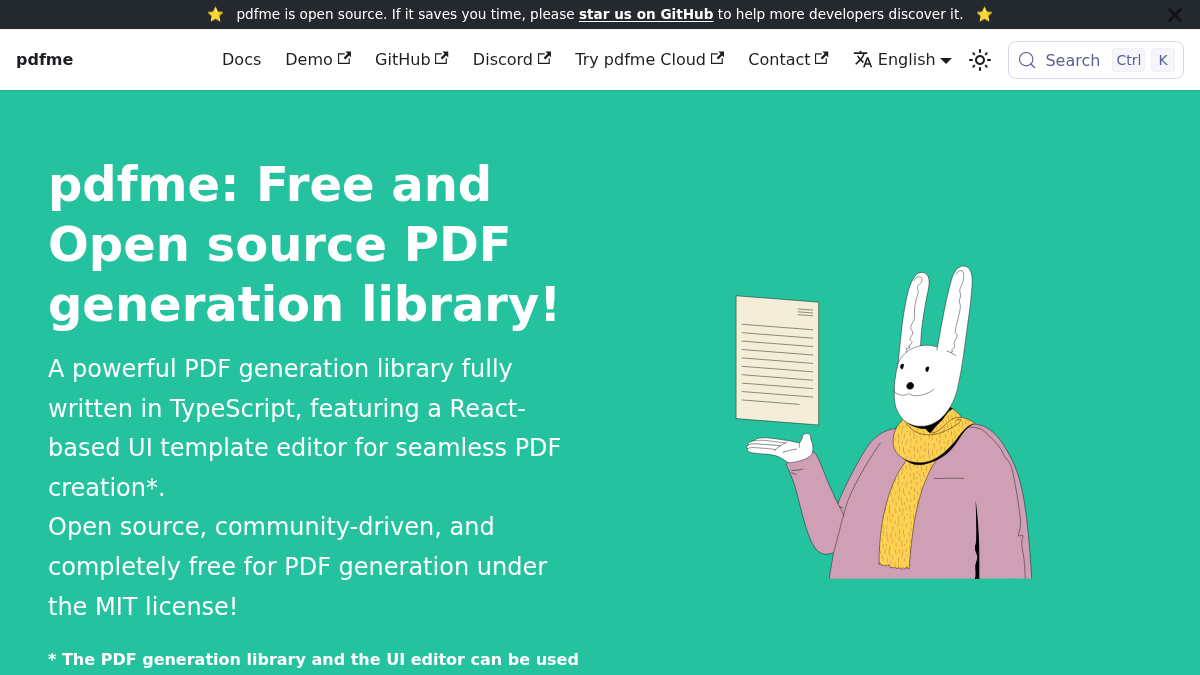Open the Demo navigation link

tap(318, 60)
